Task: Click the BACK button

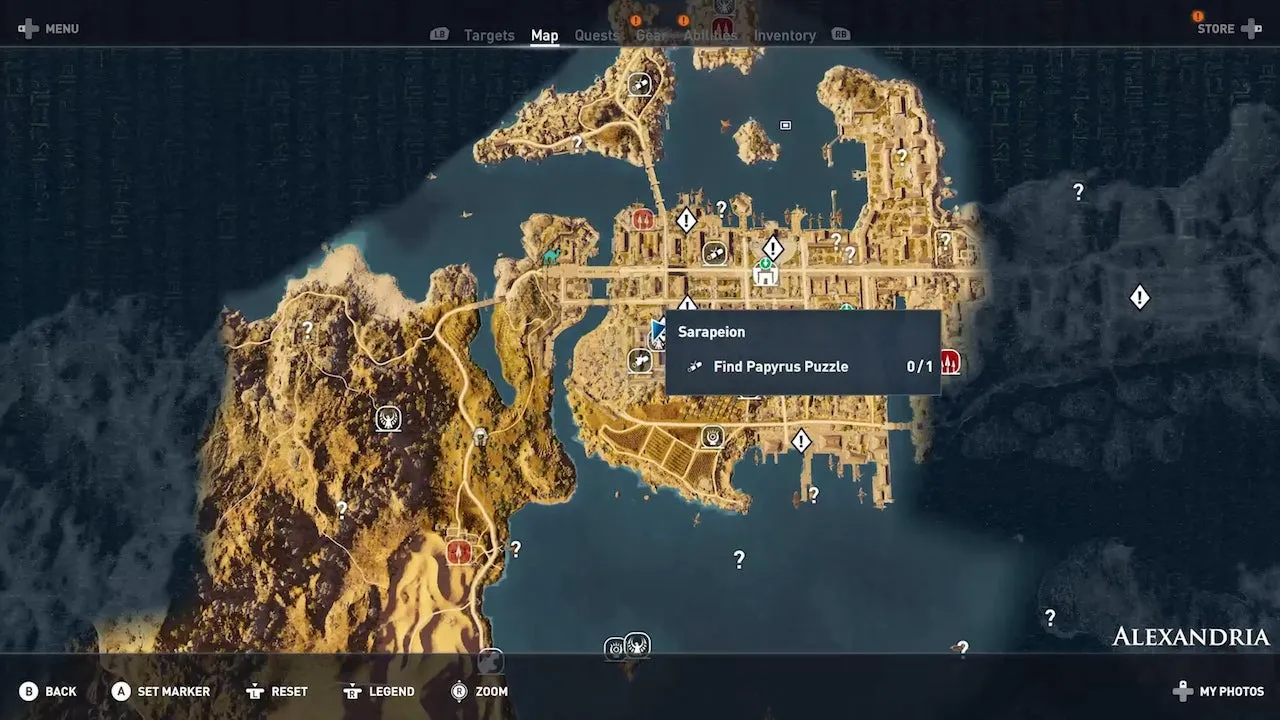Action: tap(48, 691)
